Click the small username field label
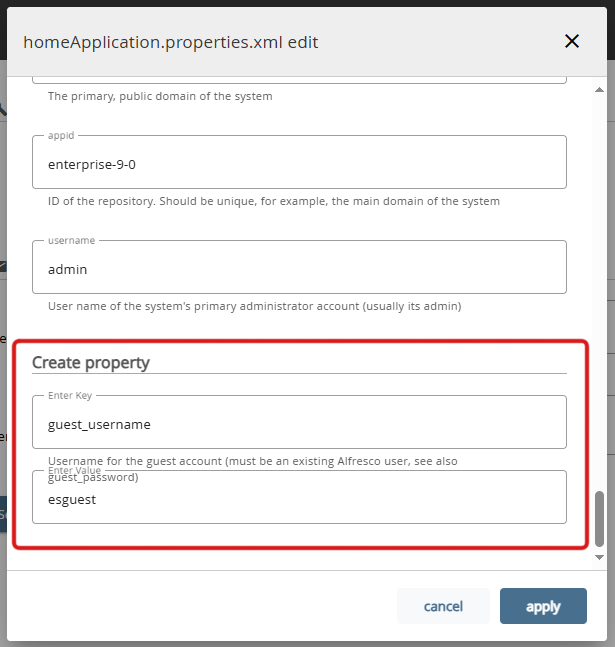The image size is (615, 647). pyautogui.click(x=70, y=240)
